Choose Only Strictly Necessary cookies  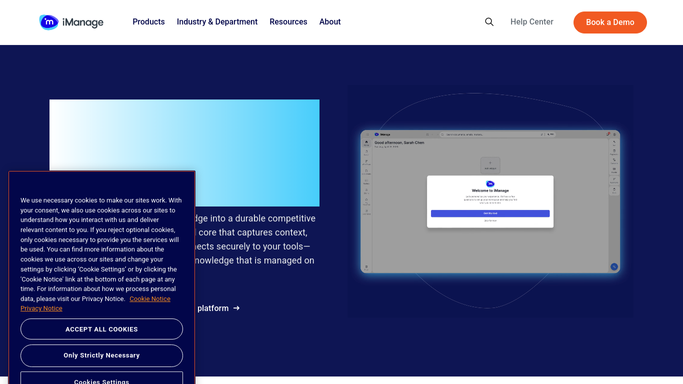click(101, 355)
